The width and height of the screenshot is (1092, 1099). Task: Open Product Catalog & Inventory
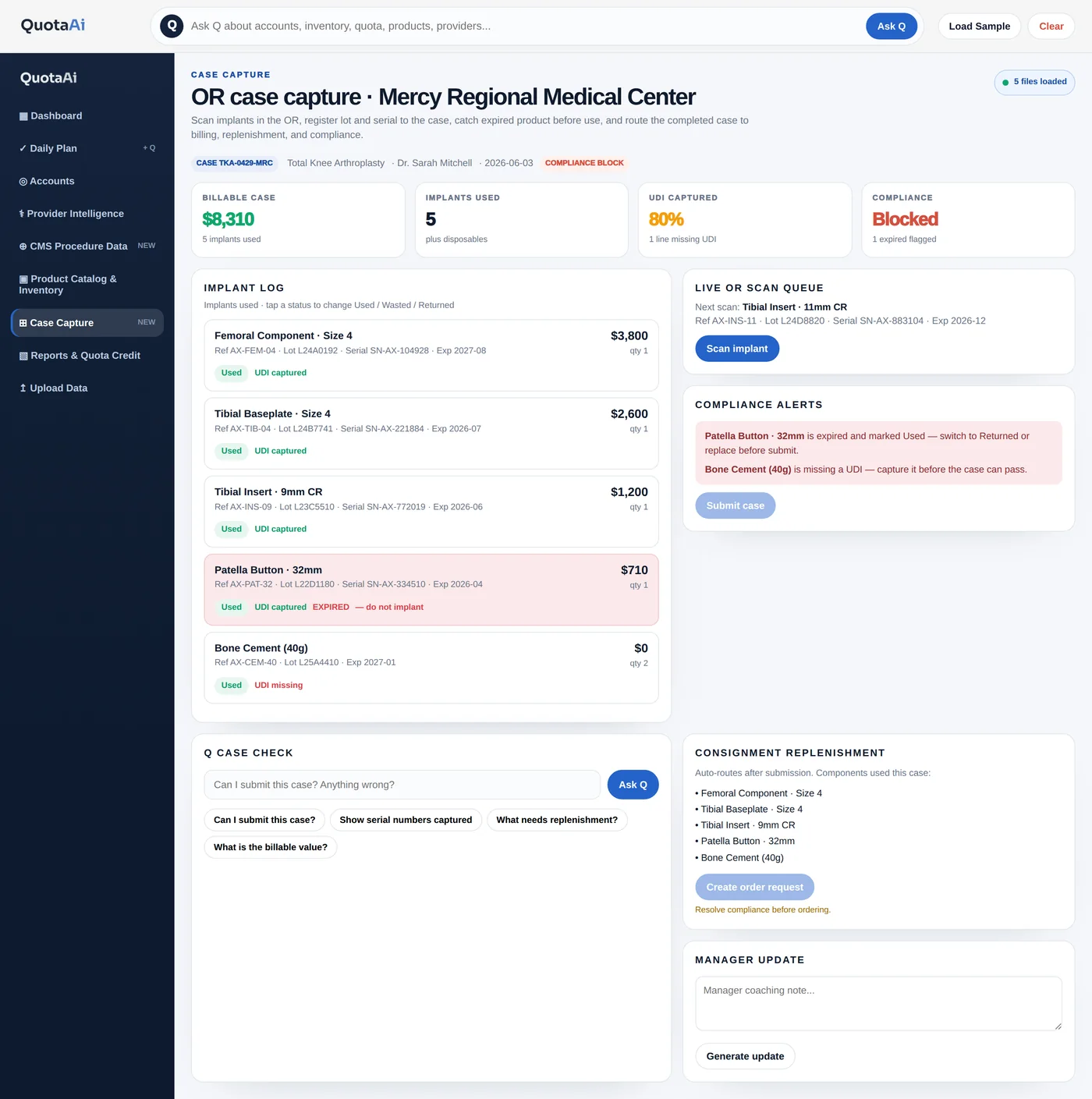[87, 285]
